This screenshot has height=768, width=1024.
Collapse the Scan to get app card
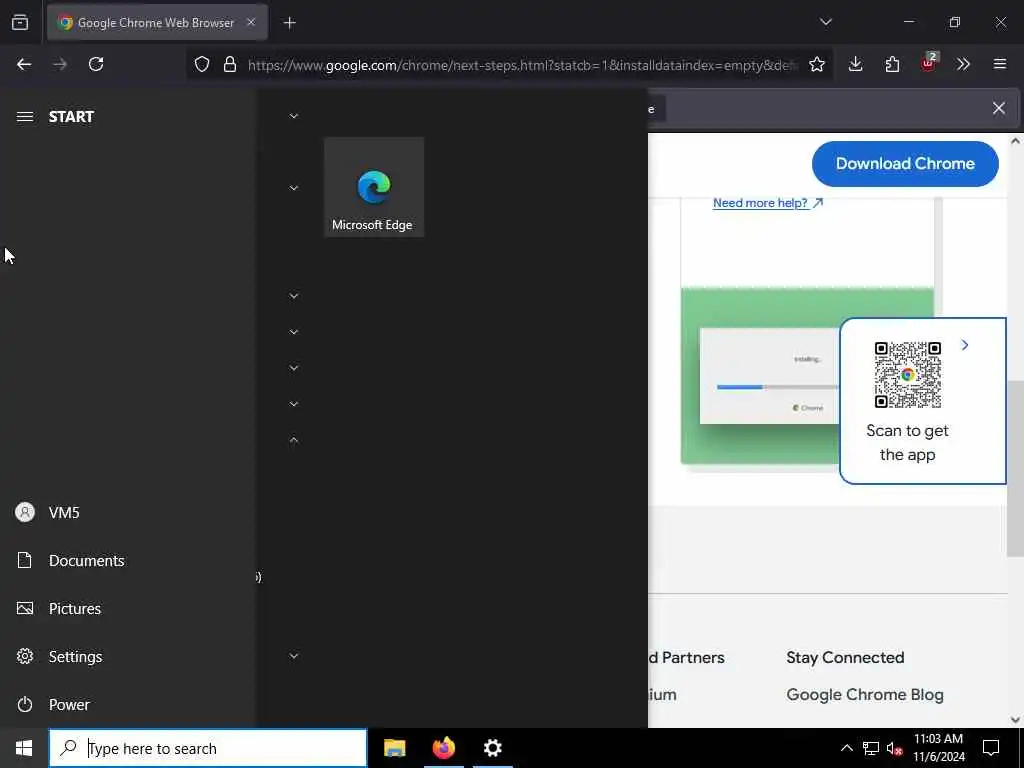[x=965, y=345]
